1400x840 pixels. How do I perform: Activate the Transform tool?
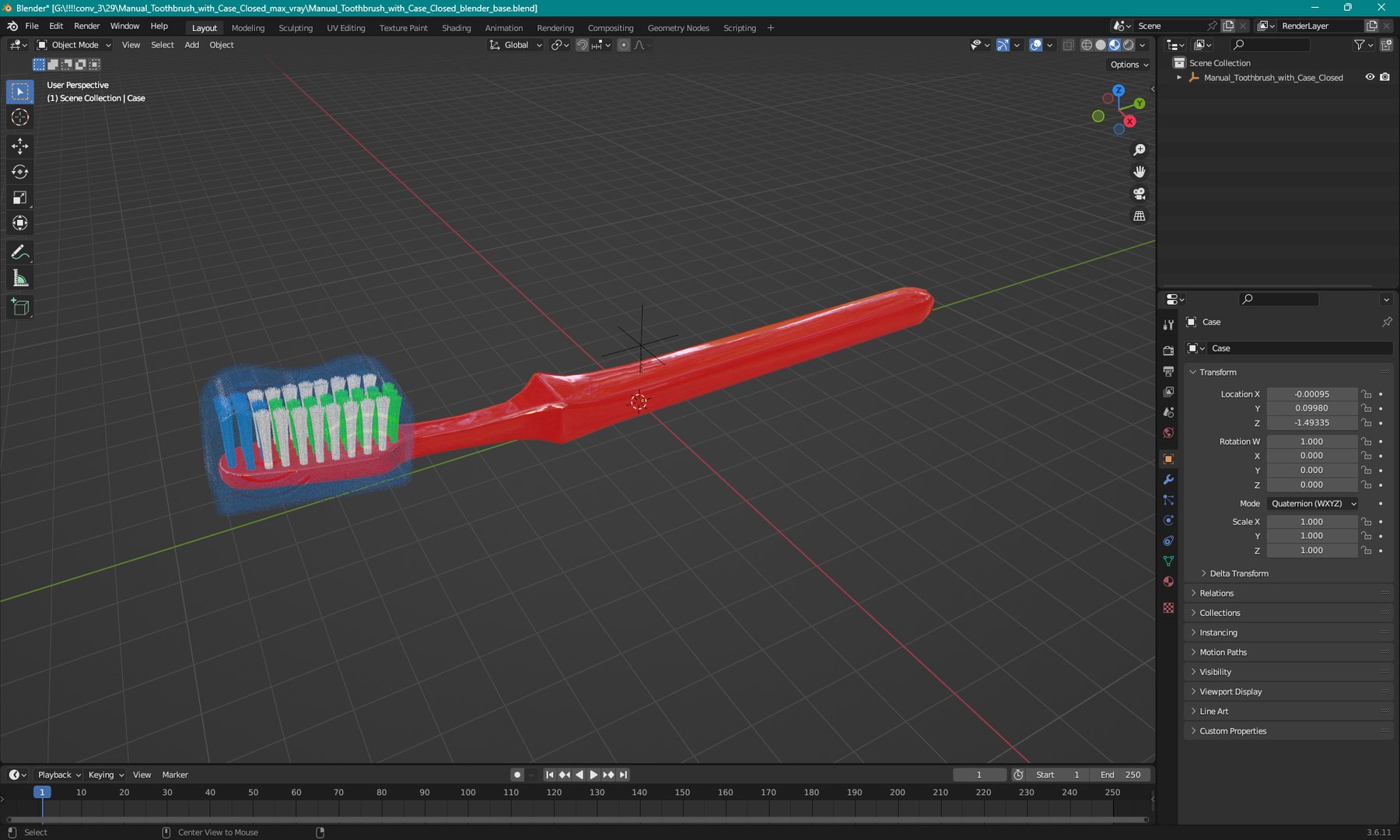[20, 223]
